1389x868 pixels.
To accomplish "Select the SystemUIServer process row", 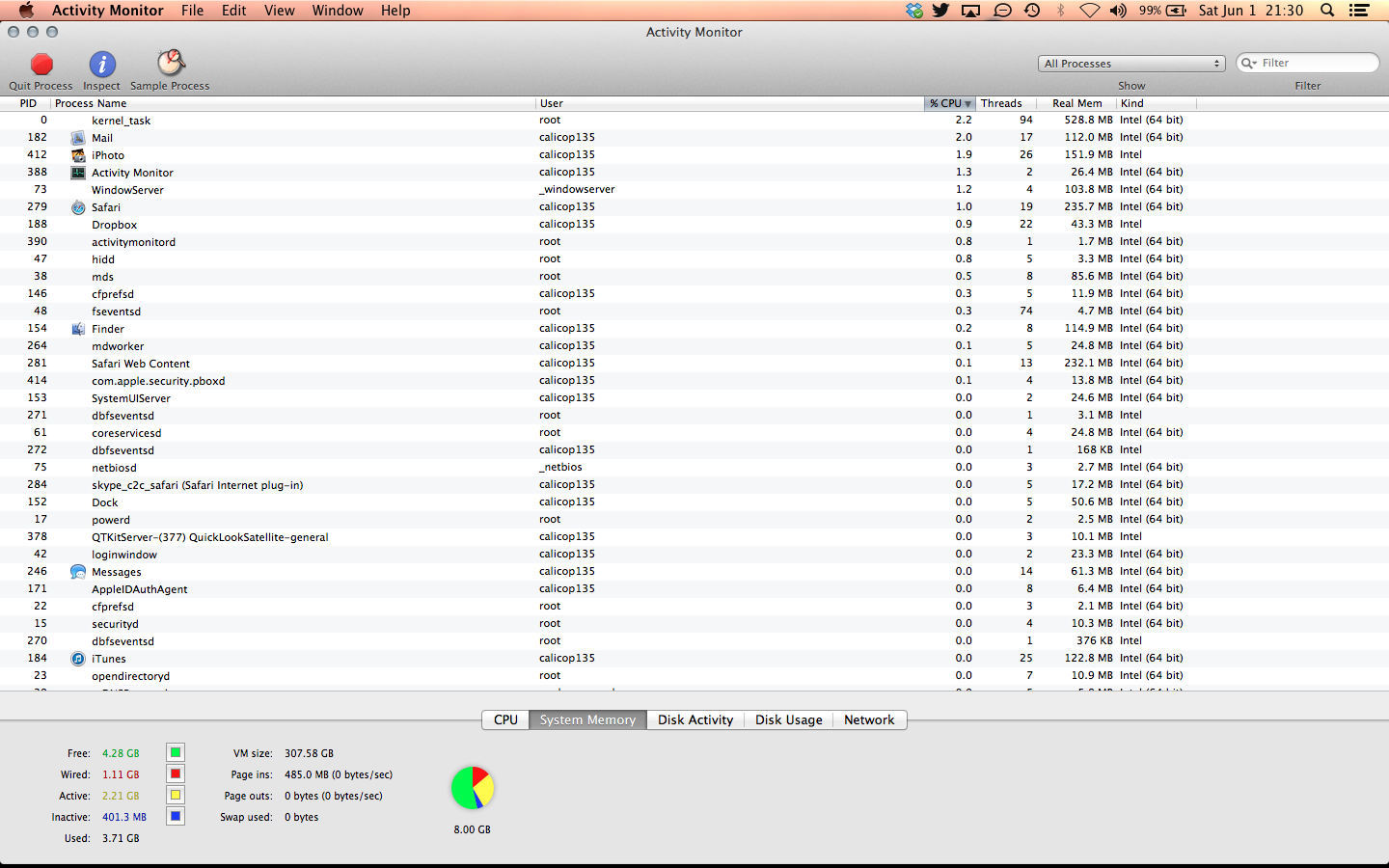I will pyautogui.click(x=694, y=398).
